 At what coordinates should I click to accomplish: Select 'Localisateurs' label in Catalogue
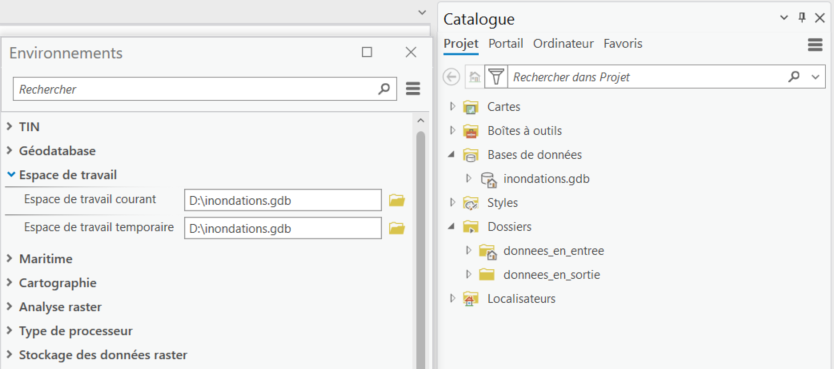521,299
